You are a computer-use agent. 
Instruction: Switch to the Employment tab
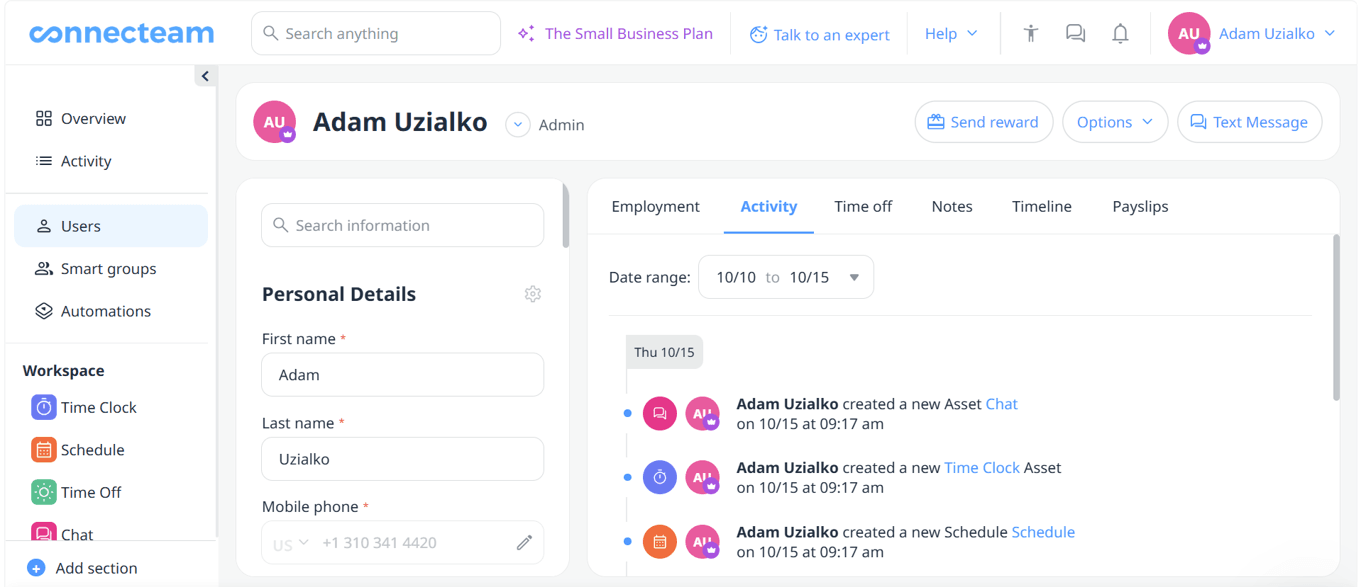(655, 206)
